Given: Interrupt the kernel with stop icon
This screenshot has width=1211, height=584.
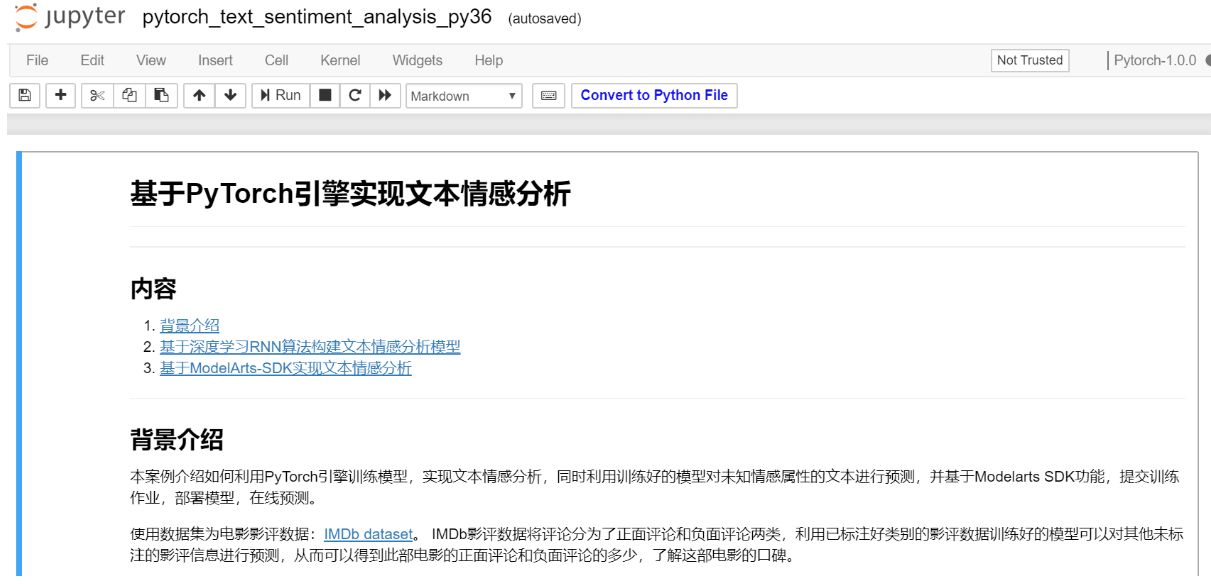Looking at the screenshot, I should click(325, 95).
